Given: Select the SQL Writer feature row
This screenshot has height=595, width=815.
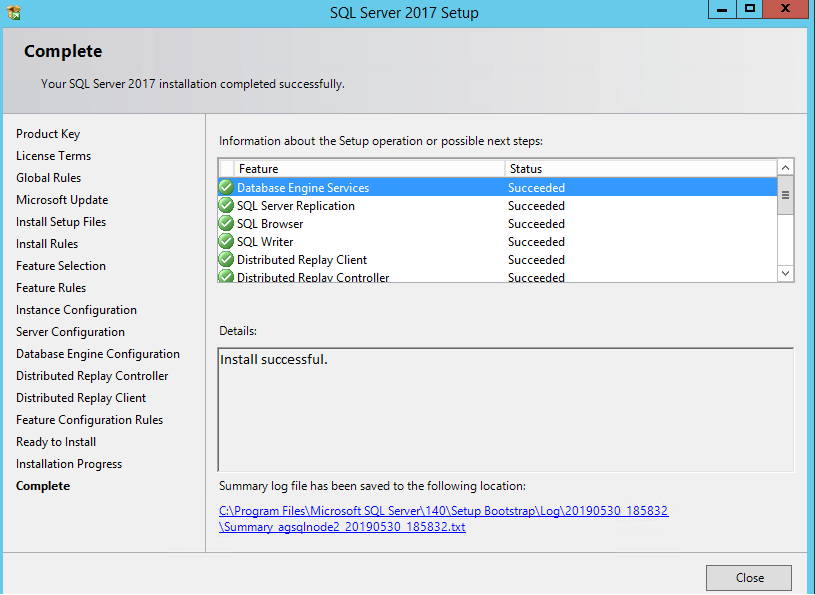Looking at the screenshot, I should [x=498, y=242].
